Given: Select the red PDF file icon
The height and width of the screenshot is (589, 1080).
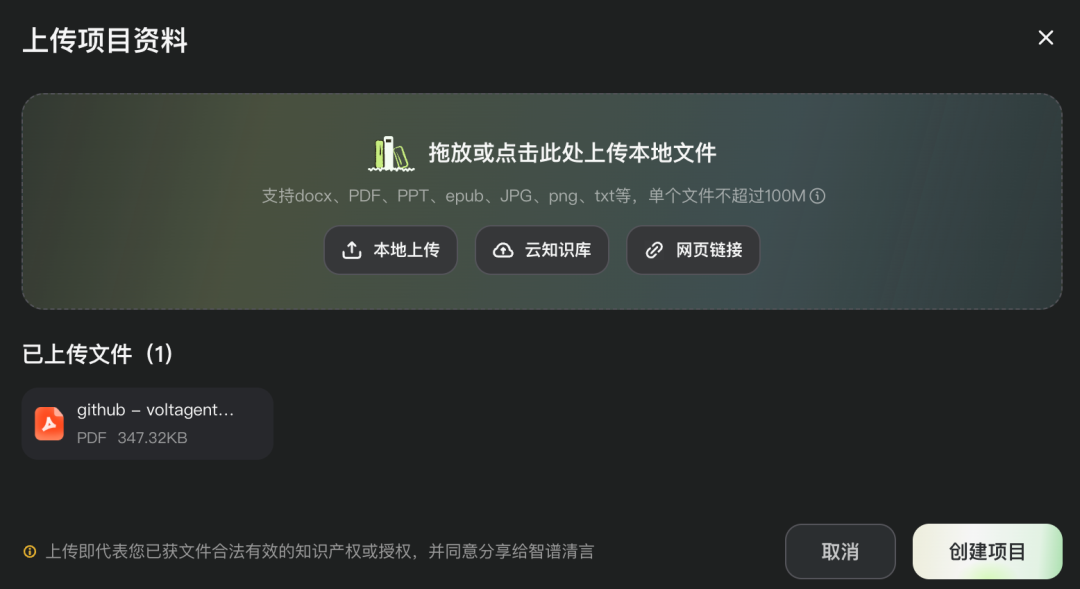Looking at the screenshot, I should coord(50,423).
